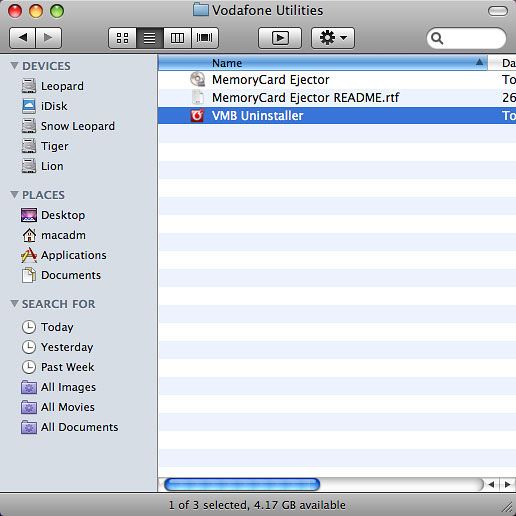Viewport: 516px width, 516px height.
Task: Sort by the Name column header
Action: click(x=323, y=63)
